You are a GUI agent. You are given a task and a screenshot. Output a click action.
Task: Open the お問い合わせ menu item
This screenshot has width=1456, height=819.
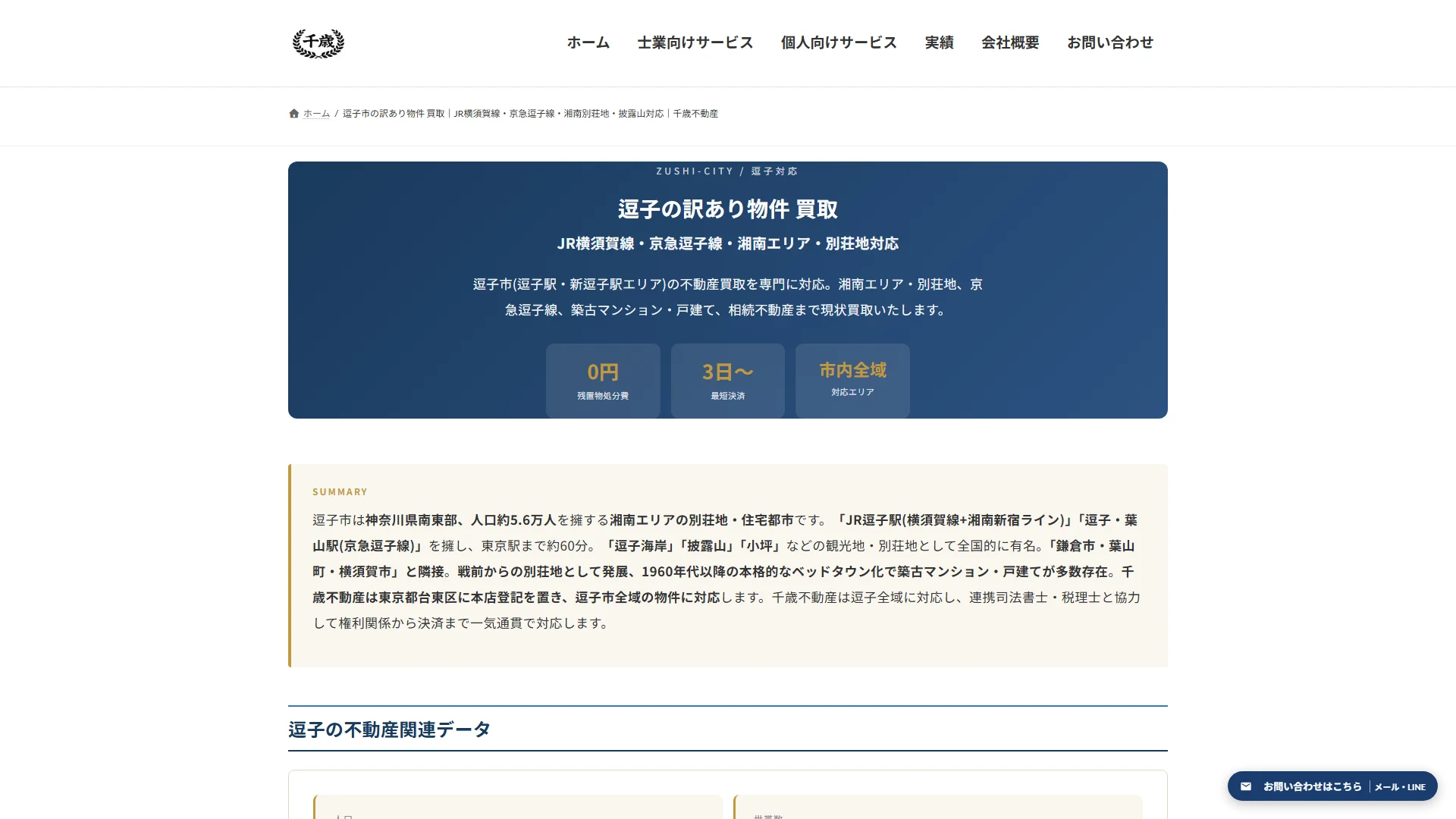[x=1110, y=42]
